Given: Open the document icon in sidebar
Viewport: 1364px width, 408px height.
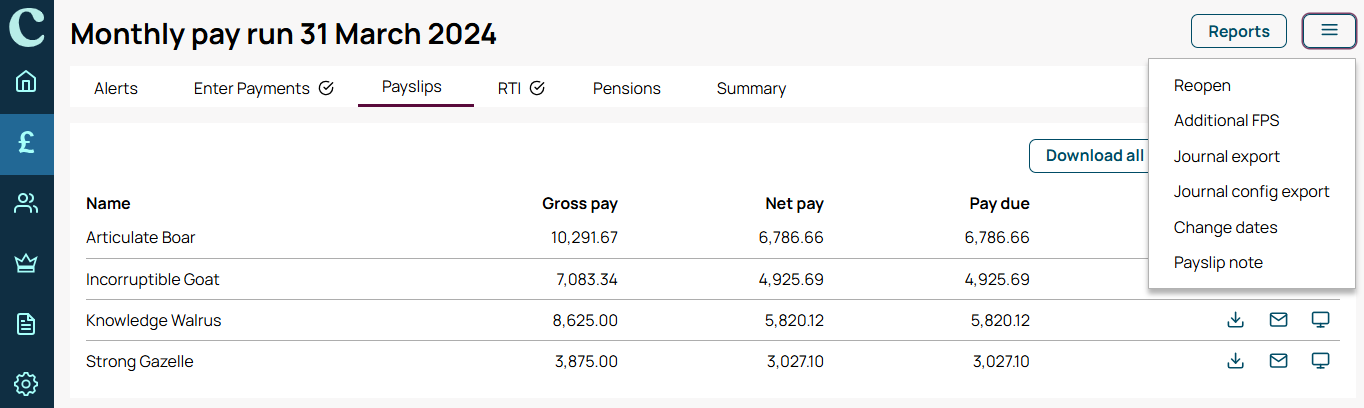Looking at the screenshot, I should tap(26, 324).
